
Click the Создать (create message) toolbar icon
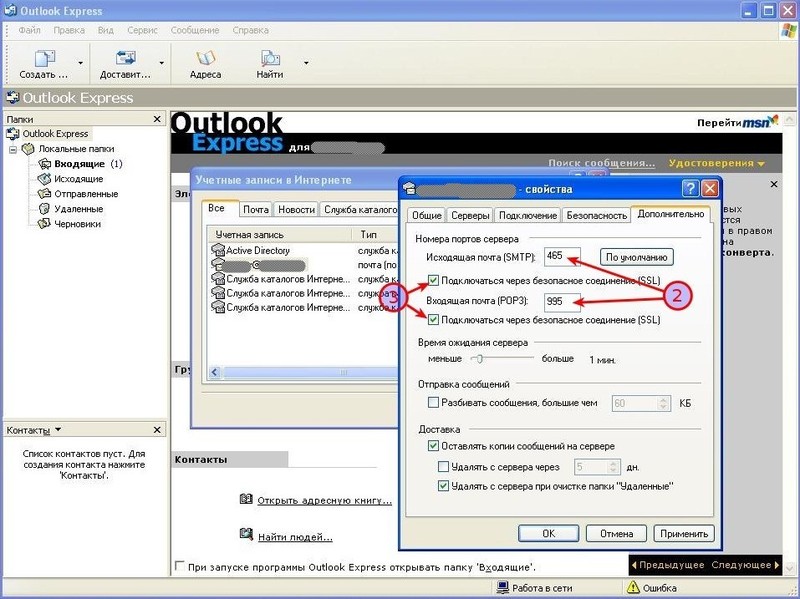(44, 58)
